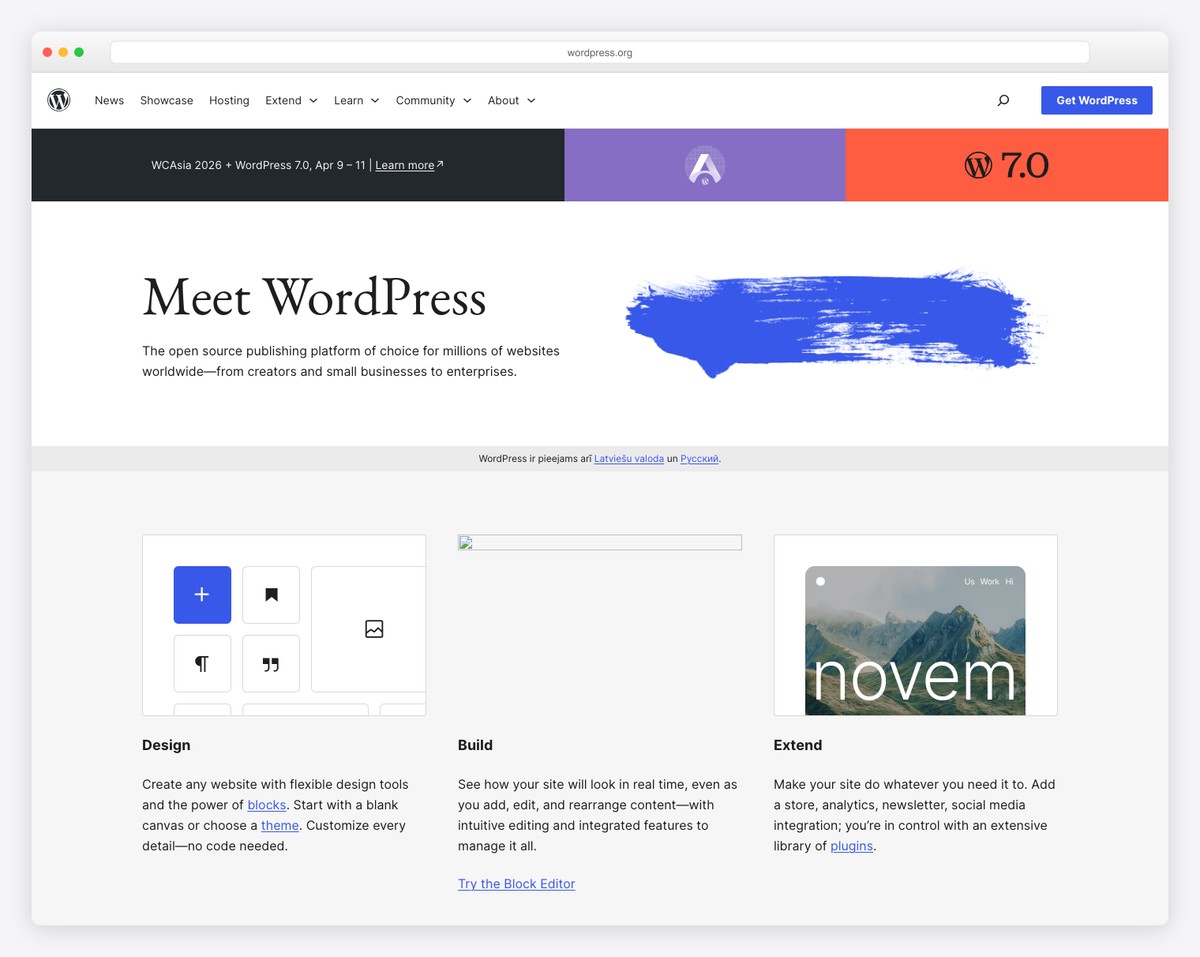Screen dimensions: 1200x957
Task: Click the novem theme preview thumbnail
Action: [x=915, y=640]
